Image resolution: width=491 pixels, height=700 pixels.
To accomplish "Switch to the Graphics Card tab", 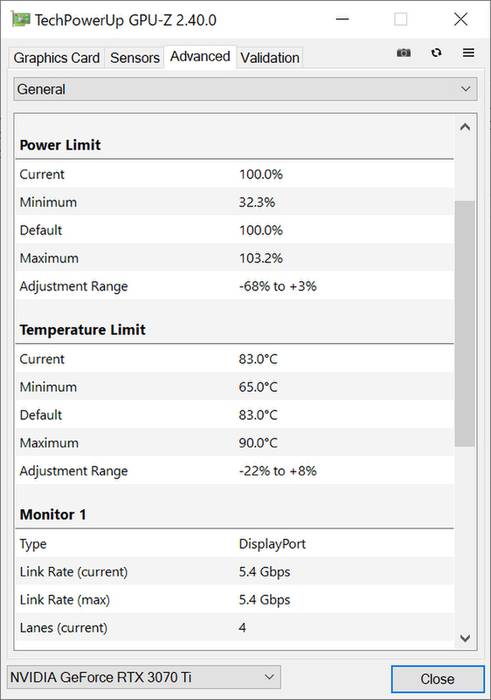I will [57, 58].
